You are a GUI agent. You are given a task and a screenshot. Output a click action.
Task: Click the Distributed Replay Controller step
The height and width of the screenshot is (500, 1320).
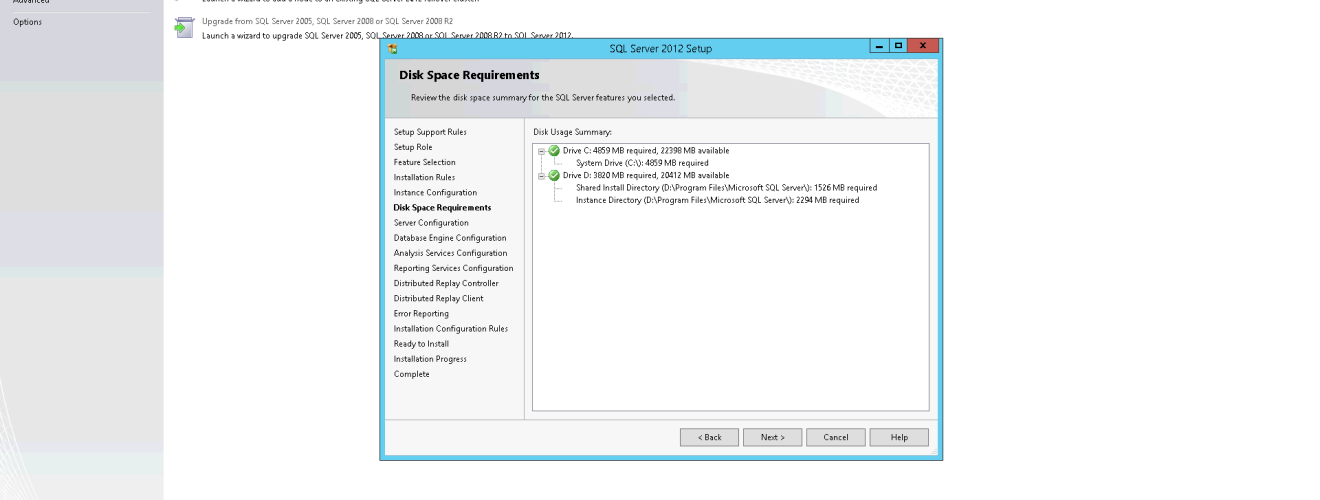pyautogui.click(x=446, y=283)
